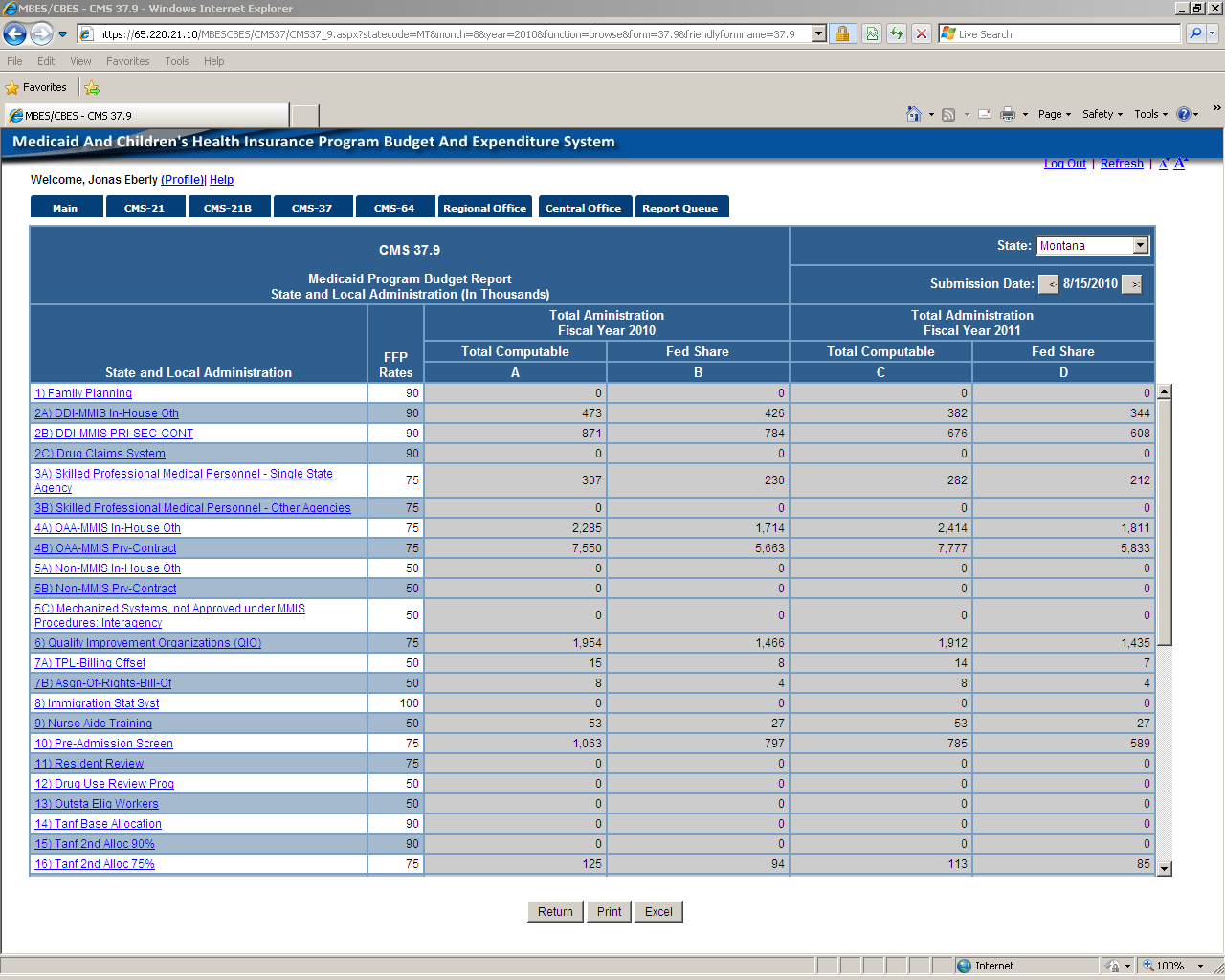
Task: Click the Live Search magnifier icon
Action: (1195, 34)
